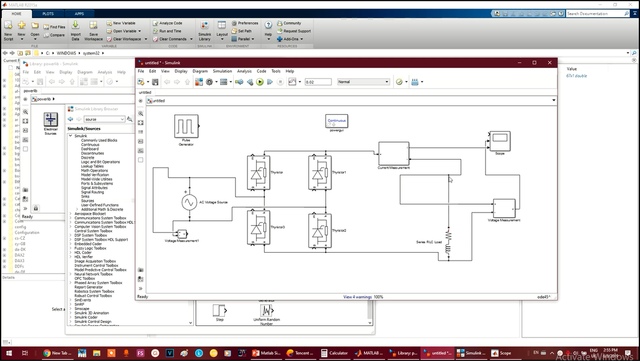
Task: Run the Simulink model simulation
Action: pyautogui.click(x=260, y=82)
